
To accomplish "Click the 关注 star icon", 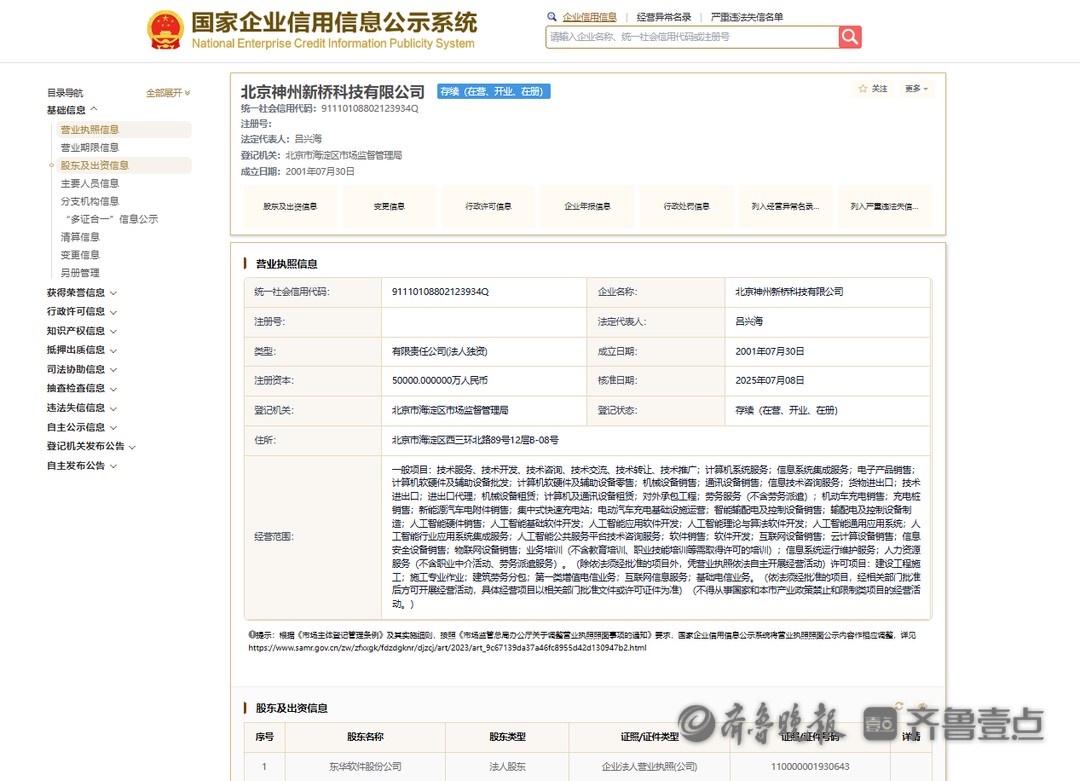I will [863, 89].
